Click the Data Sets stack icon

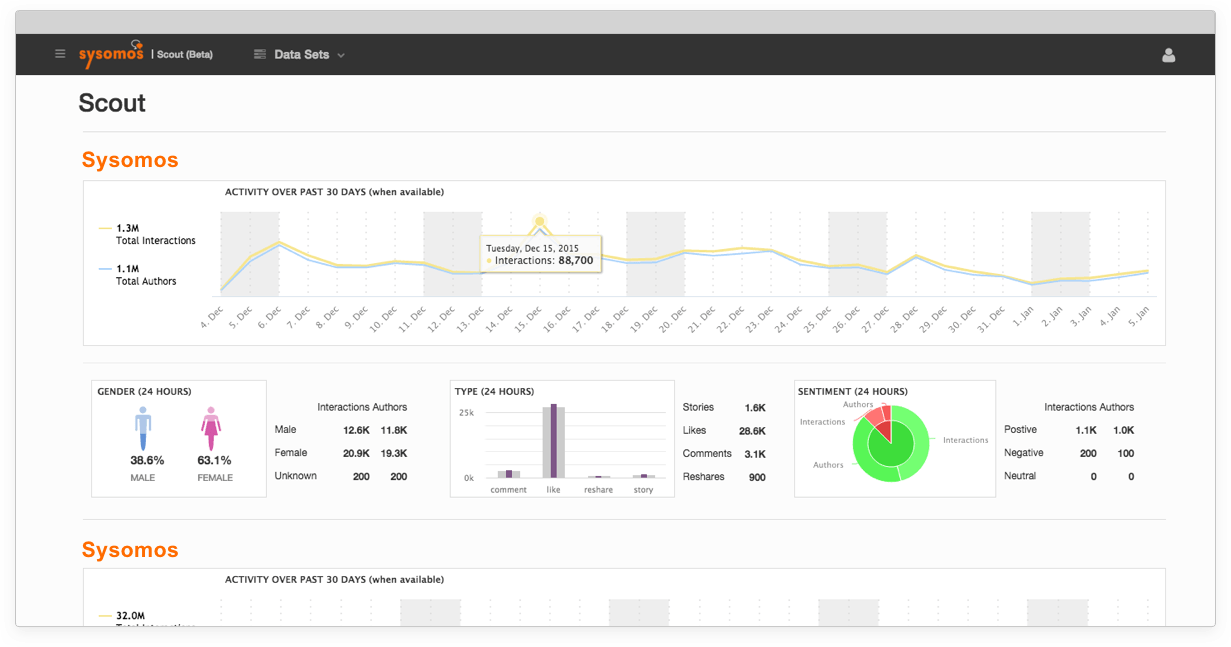coord(259,54)
